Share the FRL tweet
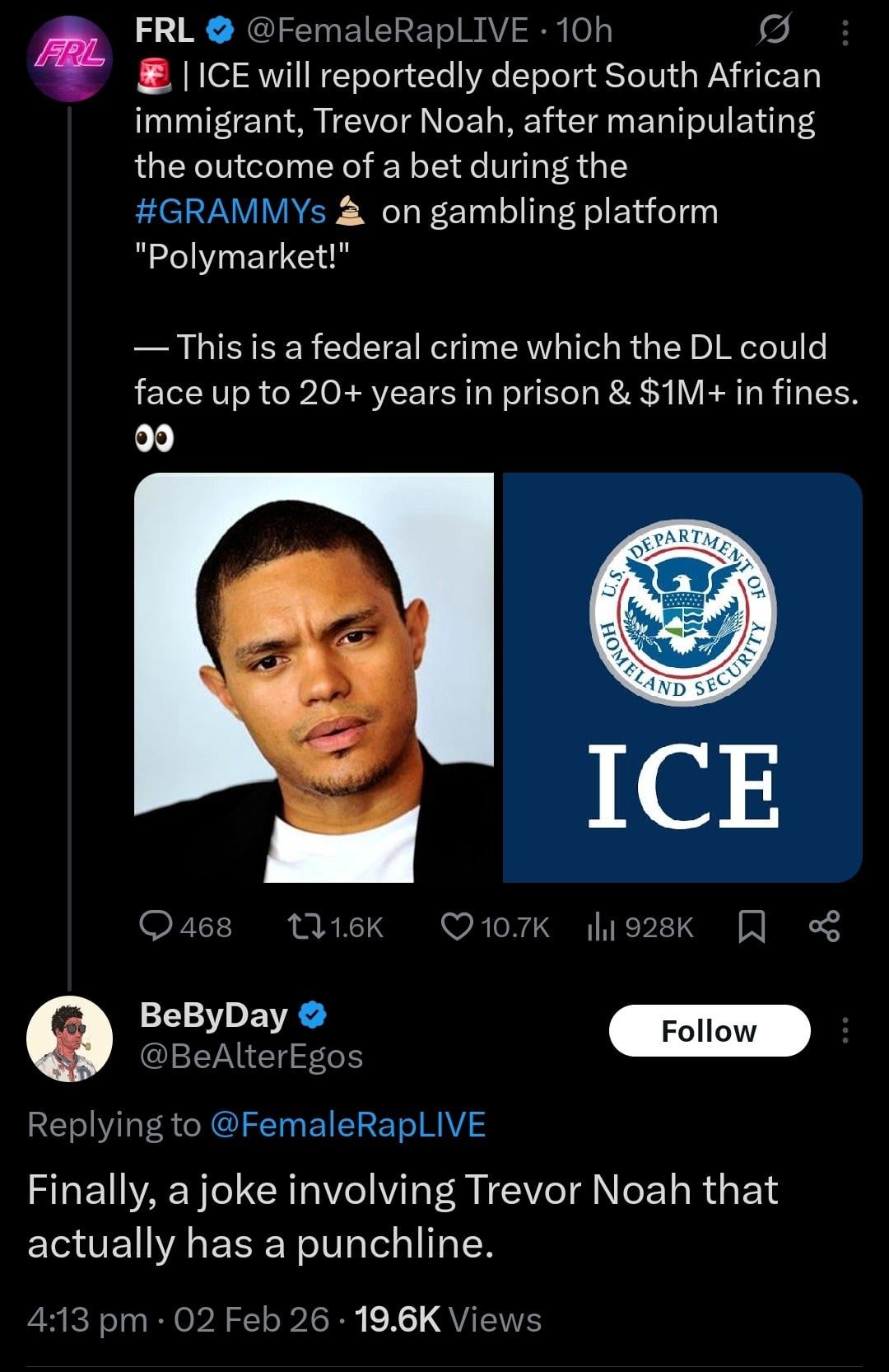 tap(824, 927)
